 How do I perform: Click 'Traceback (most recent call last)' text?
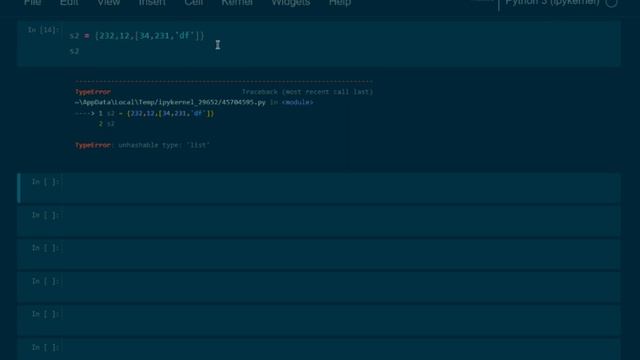pos(307,92)
